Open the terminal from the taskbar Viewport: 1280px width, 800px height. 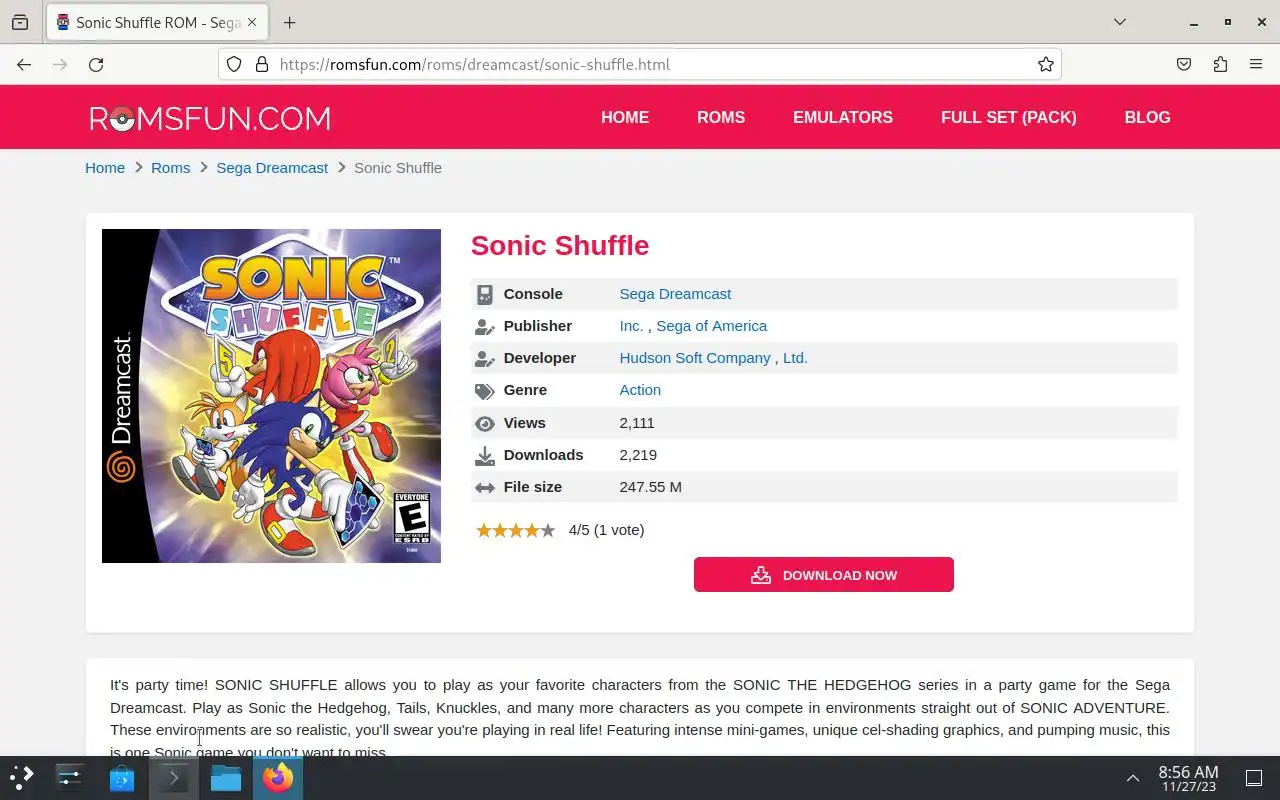[x=174, y=777]
